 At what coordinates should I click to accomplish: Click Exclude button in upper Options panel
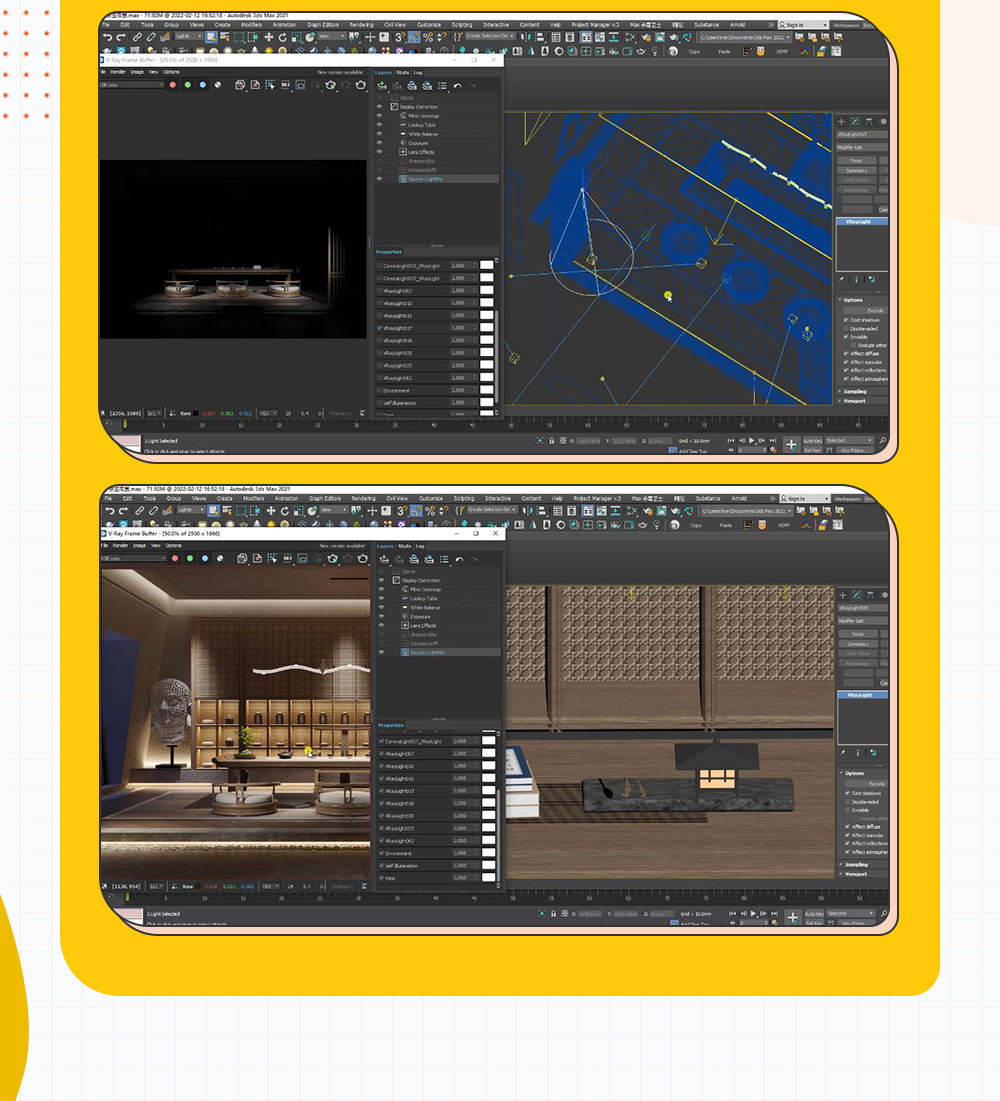click(x=864, y=310)
